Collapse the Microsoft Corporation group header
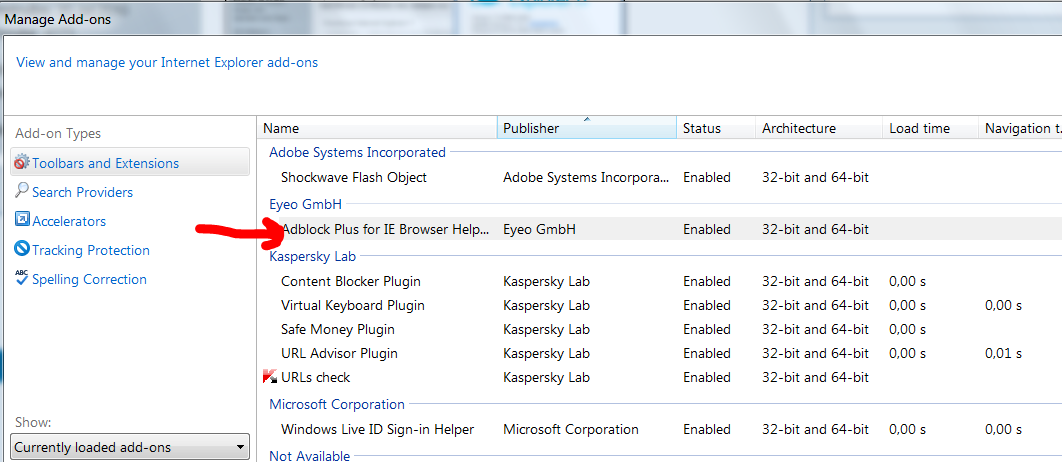The height and width of the screenshot is (462, 1062). point(337,404)
